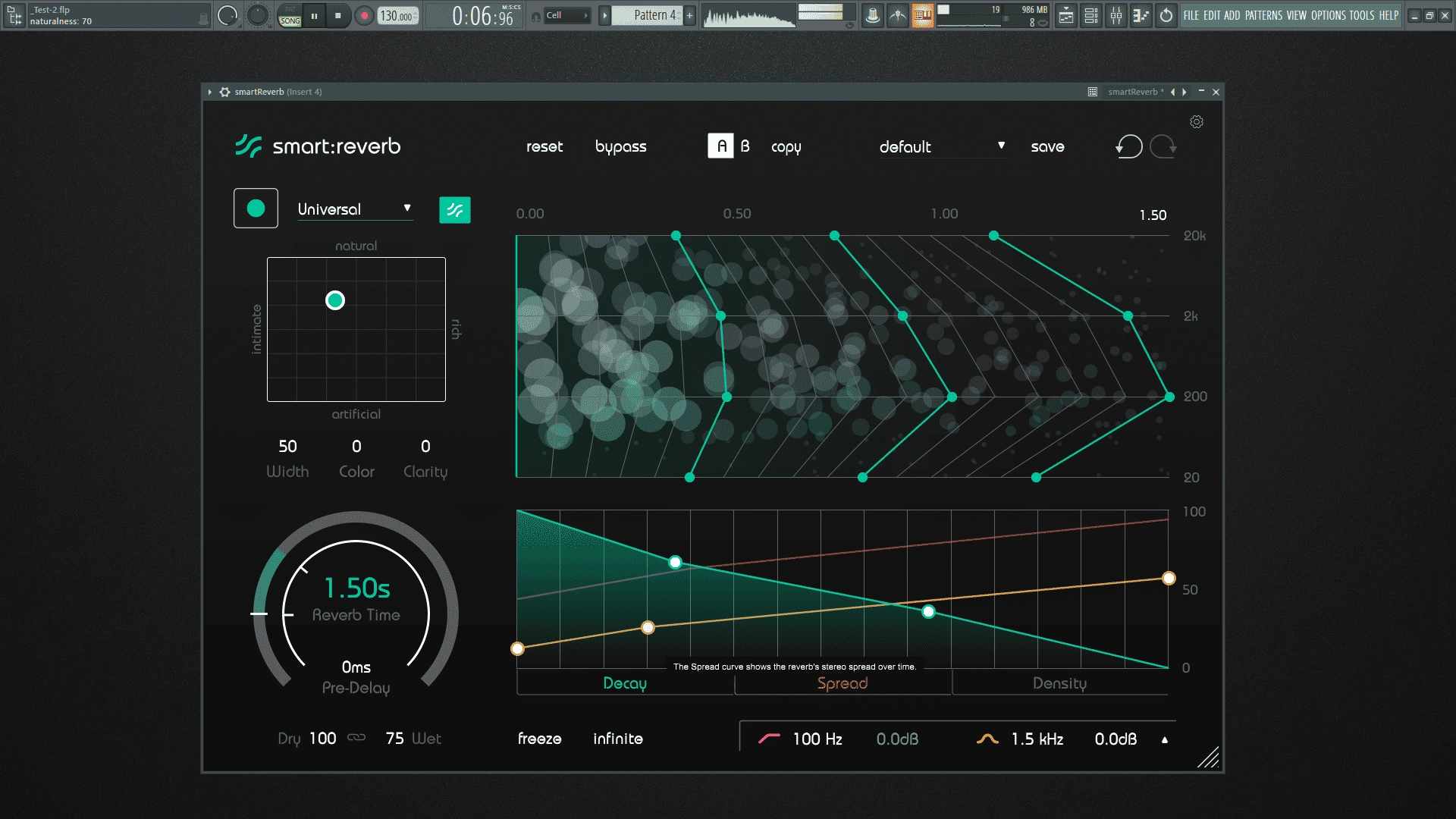This screenshot has width=1456, height=819.
Task: Open the PATTERNS menu
Action: [x=1263, y=15]
